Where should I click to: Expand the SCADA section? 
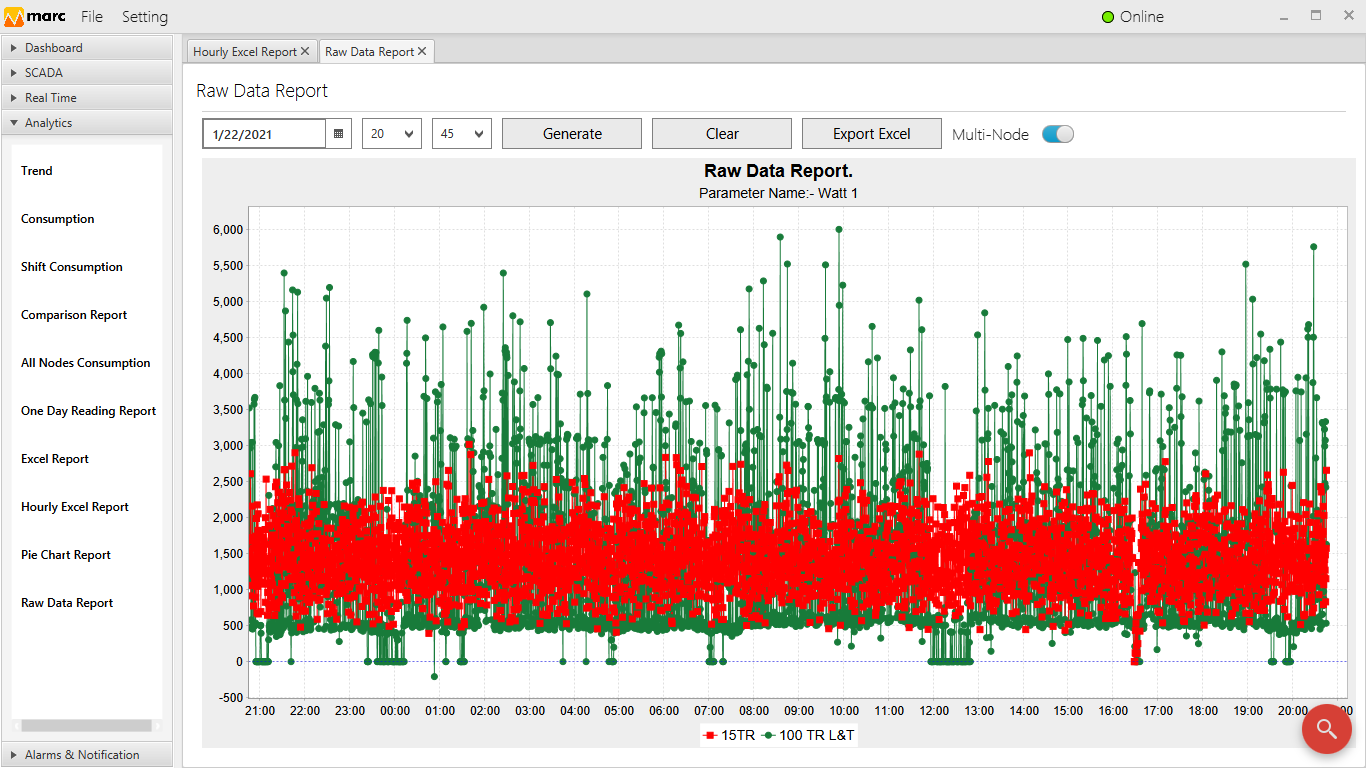(x=86, y=73)
